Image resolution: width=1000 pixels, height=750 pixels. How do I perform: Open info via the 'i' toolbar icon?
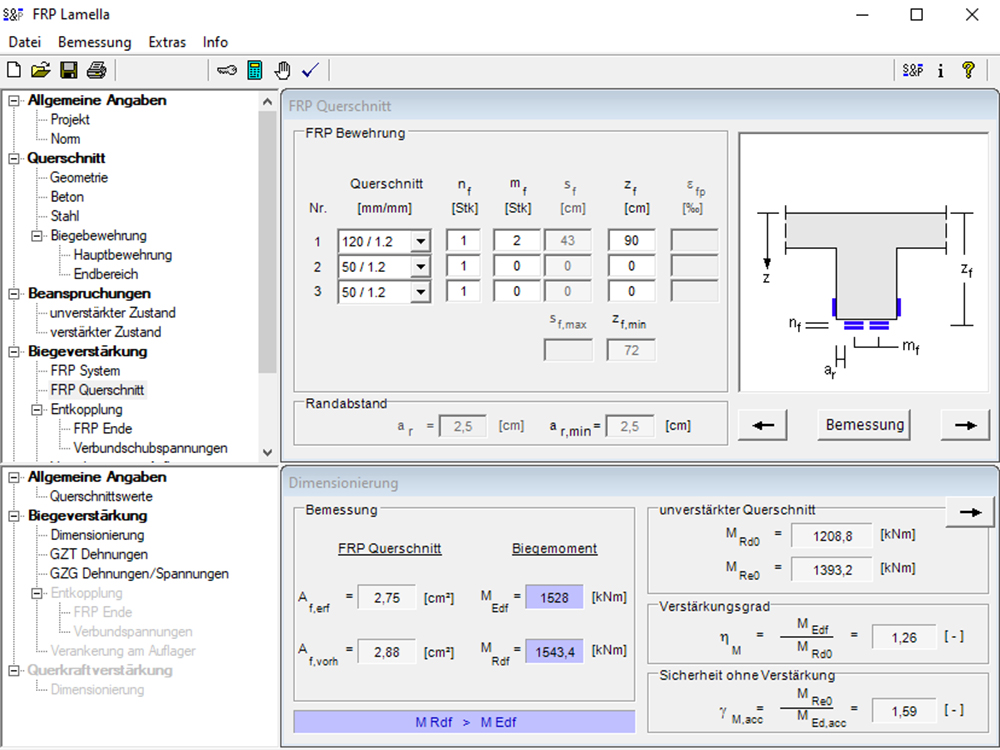941,70
